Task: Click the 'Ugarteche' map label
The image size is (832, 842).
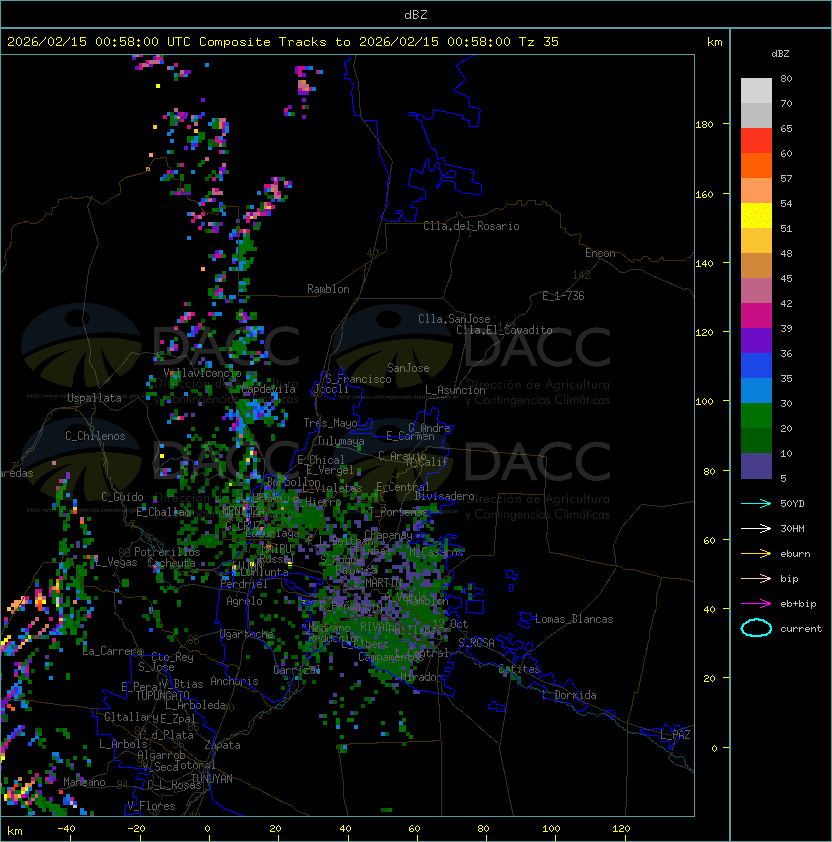Action: (247, 634)
